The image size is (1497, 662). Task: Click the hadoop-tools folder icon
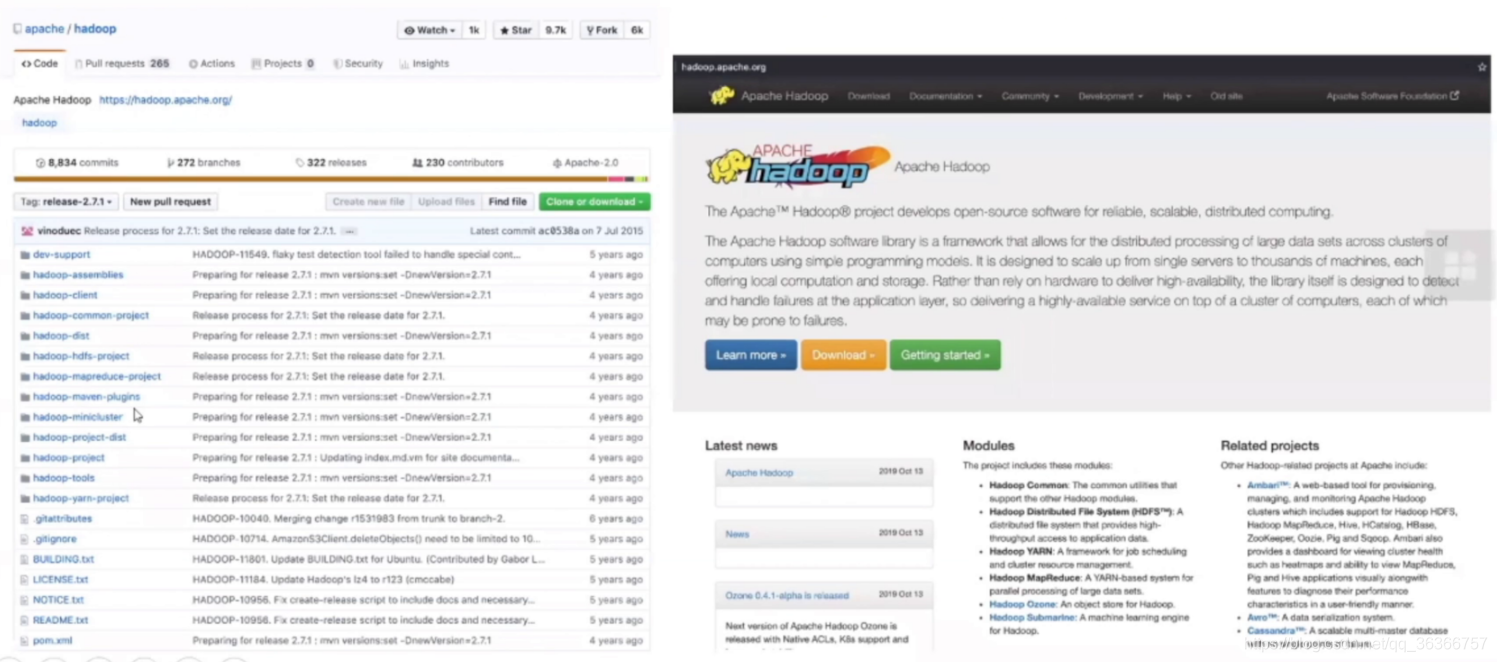tap(25, 478)
